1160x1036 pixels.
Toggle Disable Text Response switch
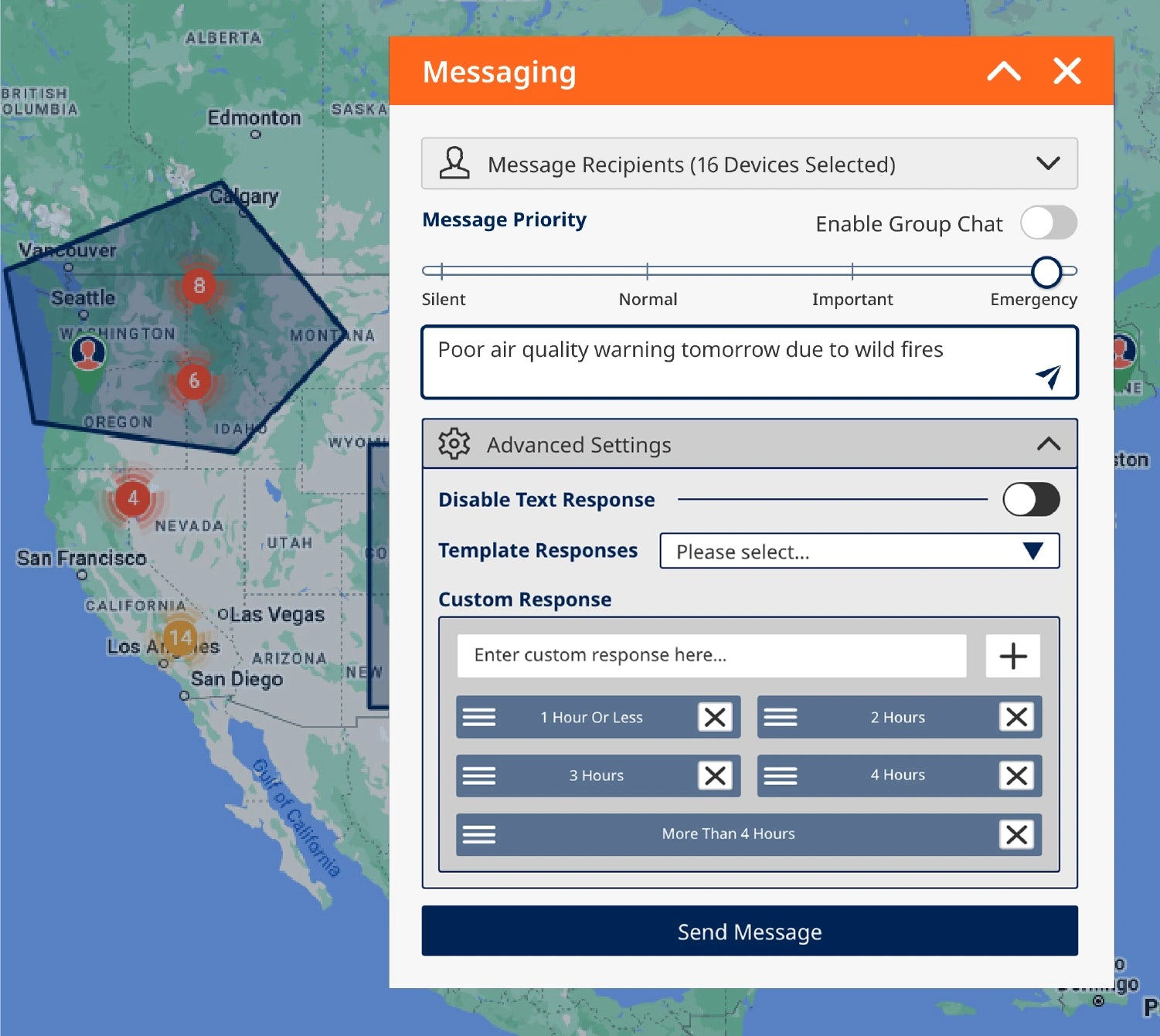1031,500
